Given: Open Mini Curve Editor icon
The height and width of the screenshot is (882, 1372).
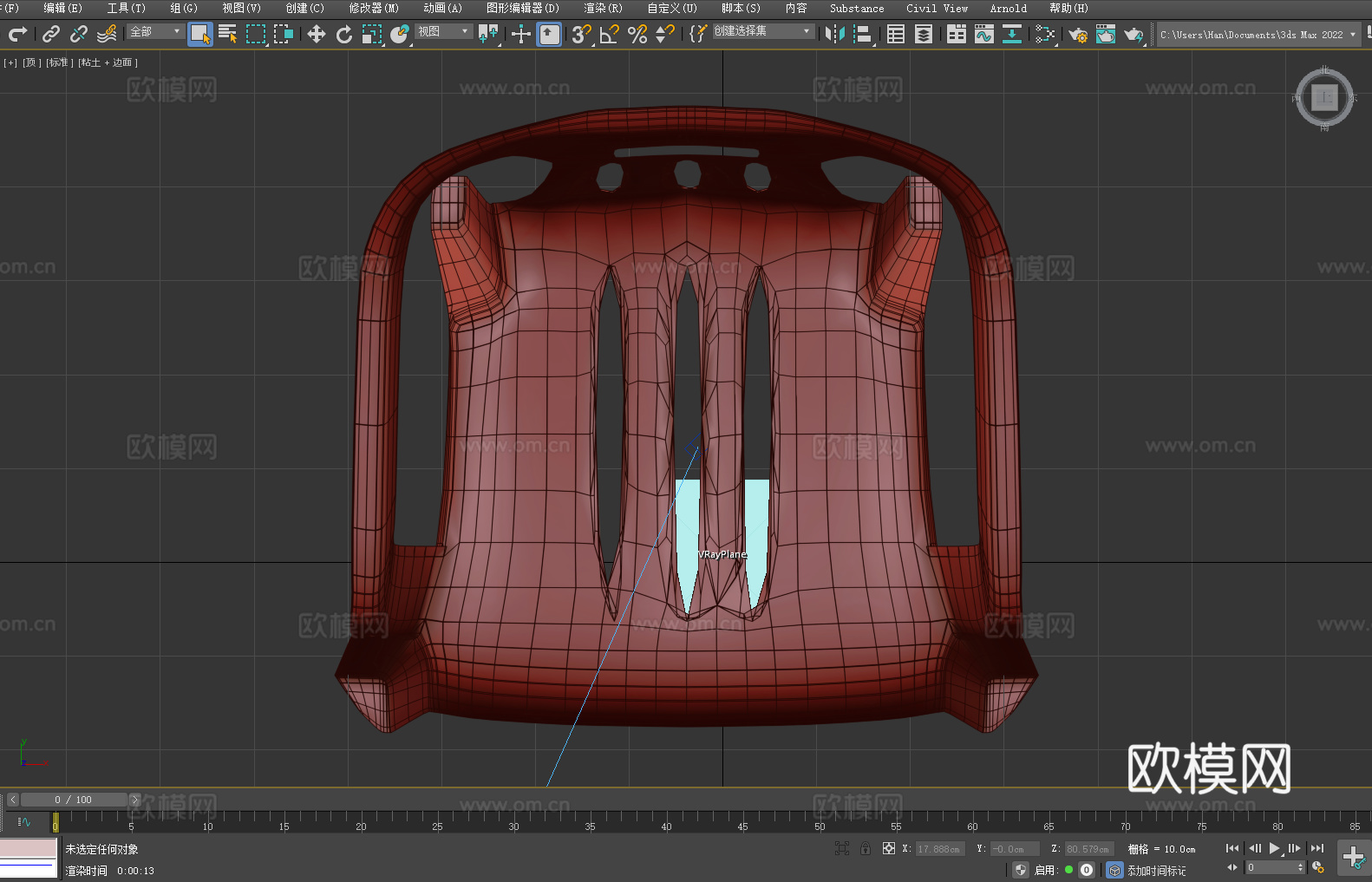Looking at the screenshot, I should [24, 821].
